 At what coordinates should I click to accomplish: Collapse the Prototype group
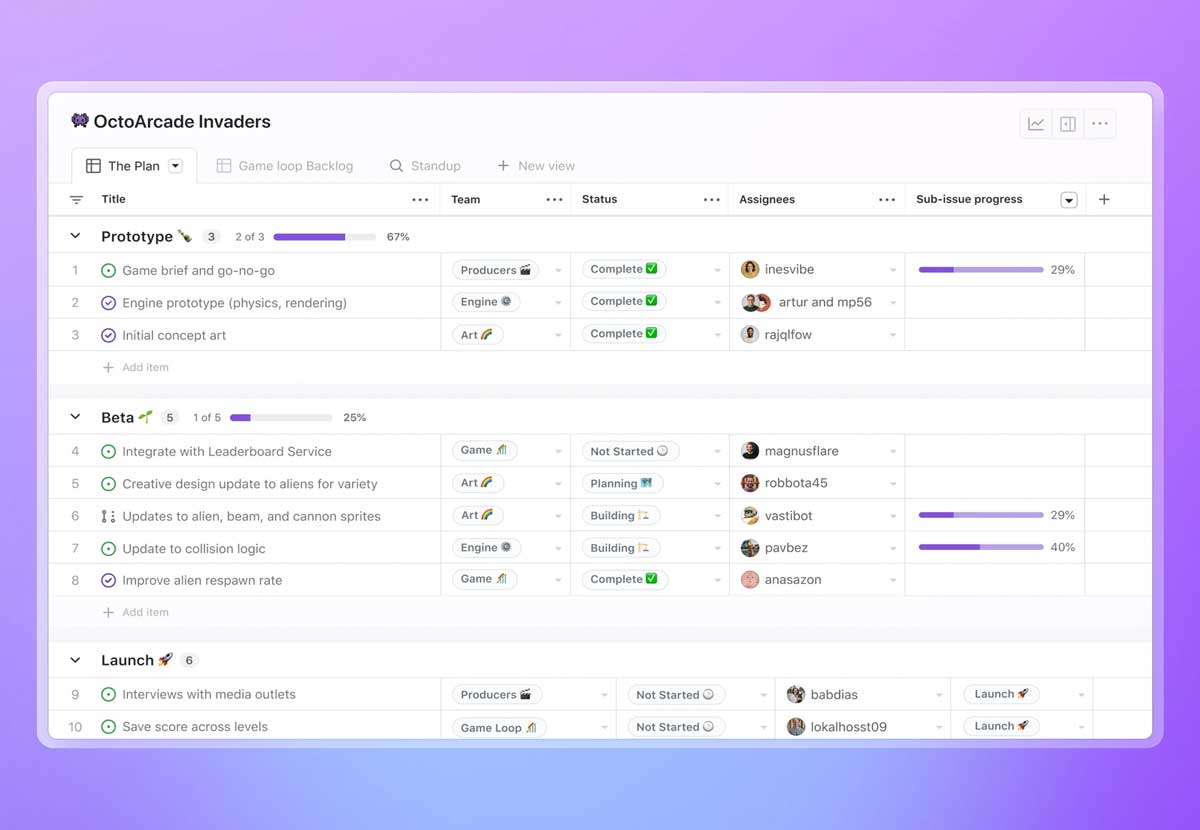coord(74,236)
